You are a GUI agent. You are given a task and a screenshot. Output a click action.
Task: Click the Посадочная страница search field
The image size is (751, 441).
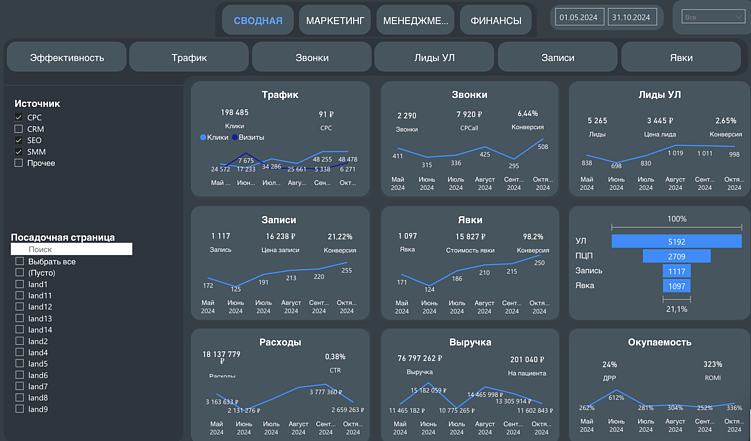[72, 249]
